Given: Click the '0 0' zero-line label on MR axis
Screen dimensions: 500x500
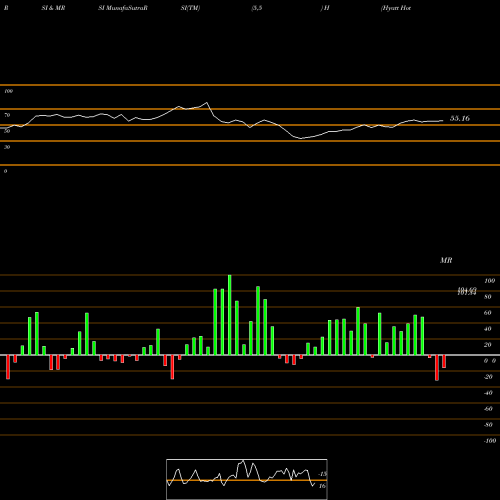Looking at the screenshot, I should click(490, 361).
